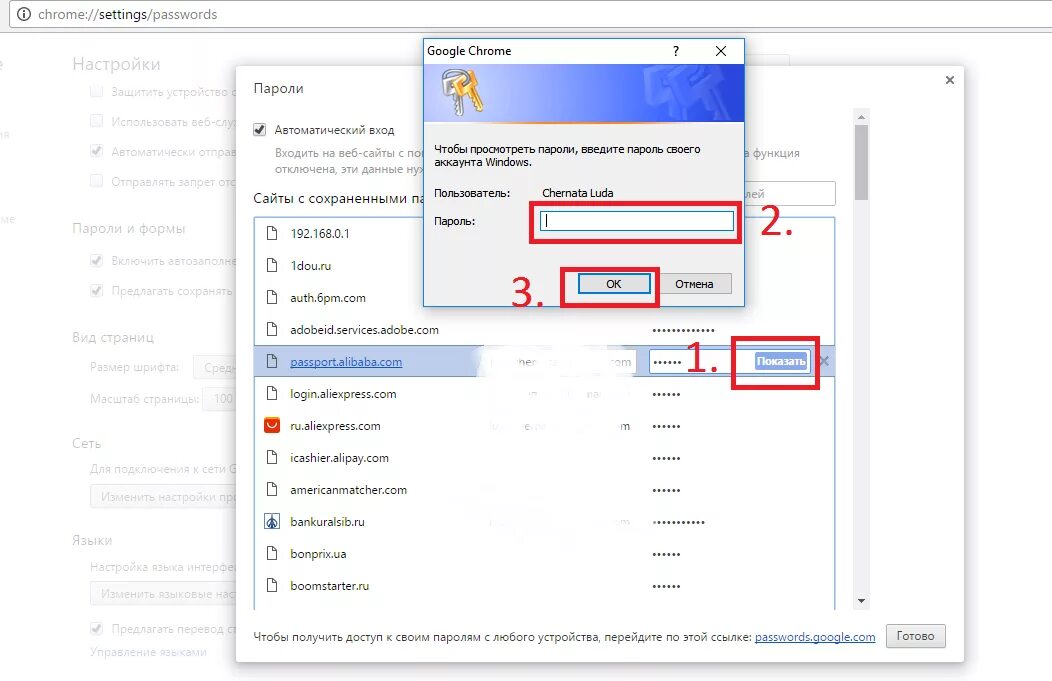This screenshot has height=681, width=1052.
Task: Select the 1dou.ru entry
Action: coord(311,266)
